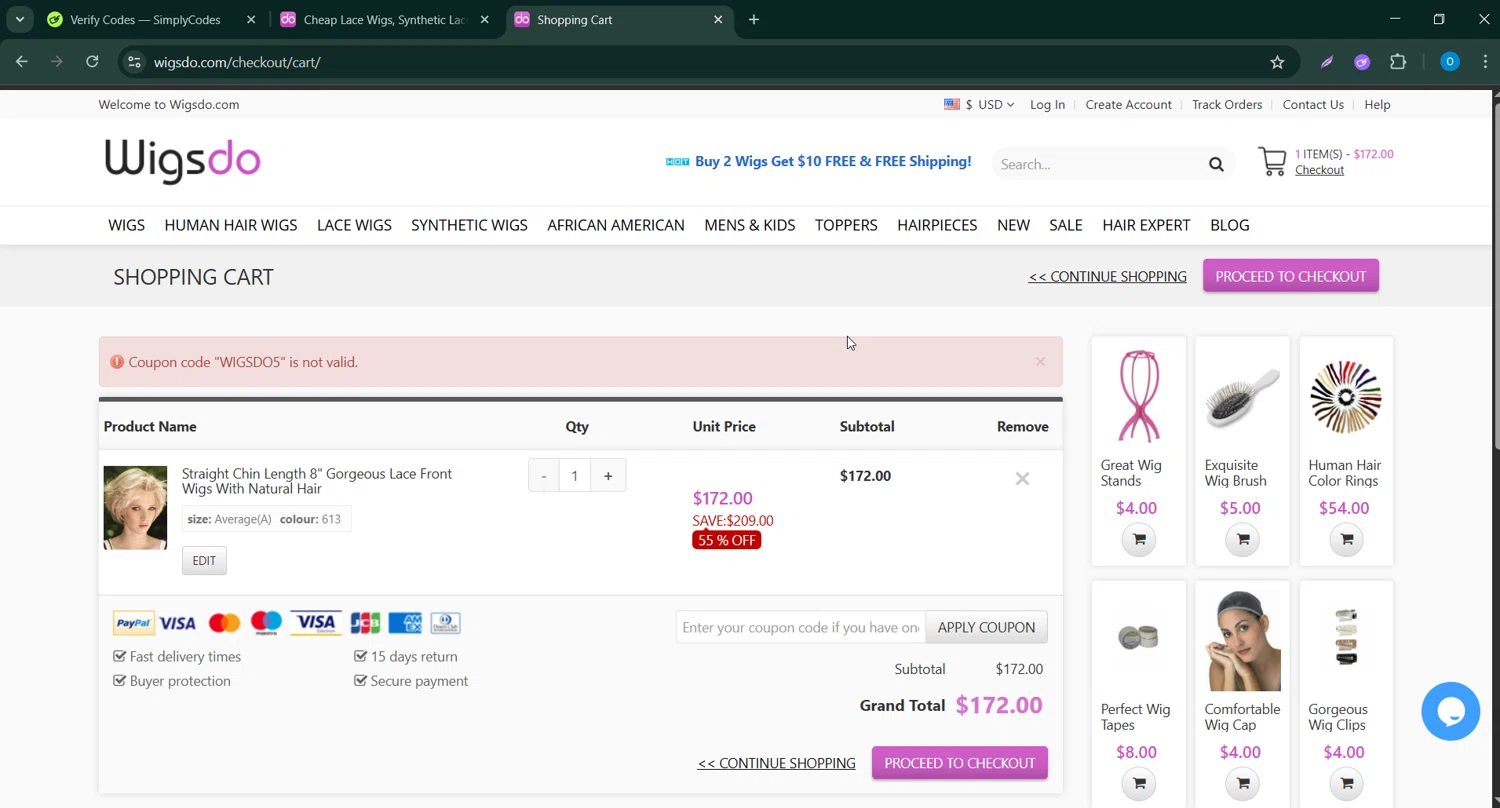Switch to Cheap Lace Wigs tab
Screen dimensions: 1500x808
(x=385, y=19)
